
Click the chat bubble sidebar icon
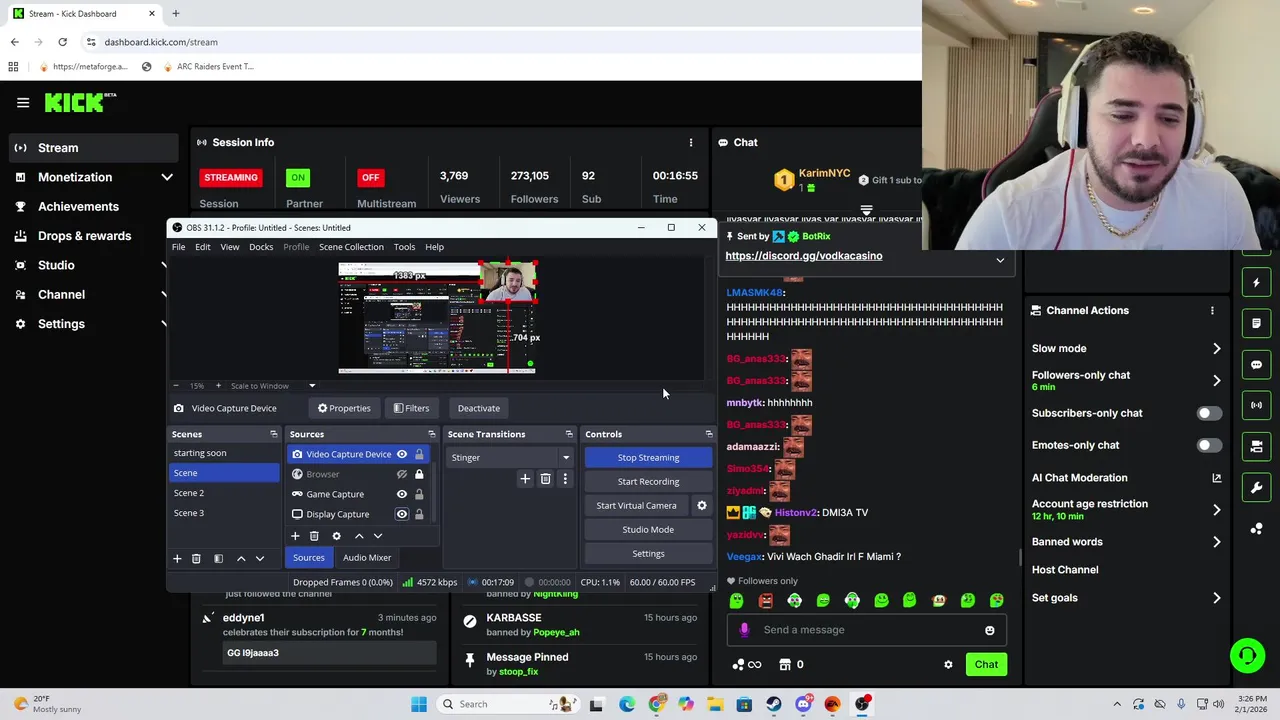tap(1256, 364)
